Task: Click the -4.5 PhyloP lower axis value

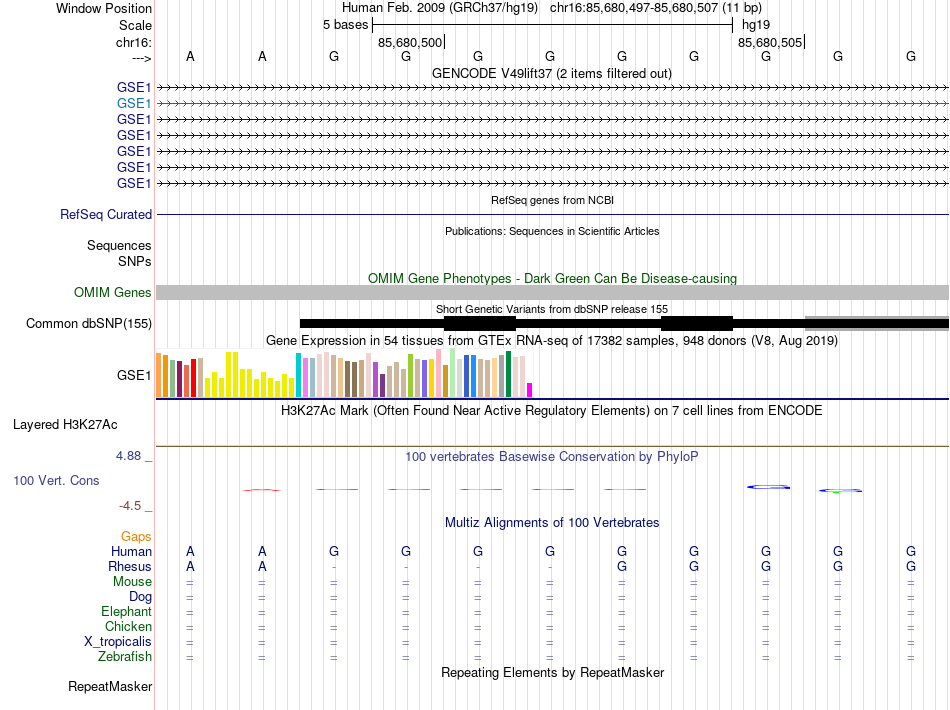Action: [130, 506]
